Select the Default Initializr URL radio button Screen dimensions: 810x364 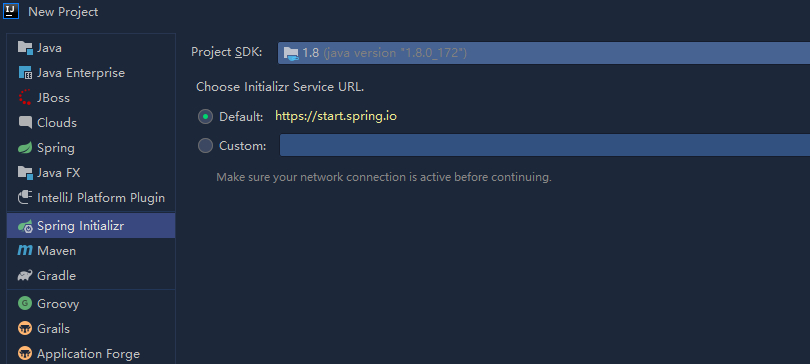206,117
